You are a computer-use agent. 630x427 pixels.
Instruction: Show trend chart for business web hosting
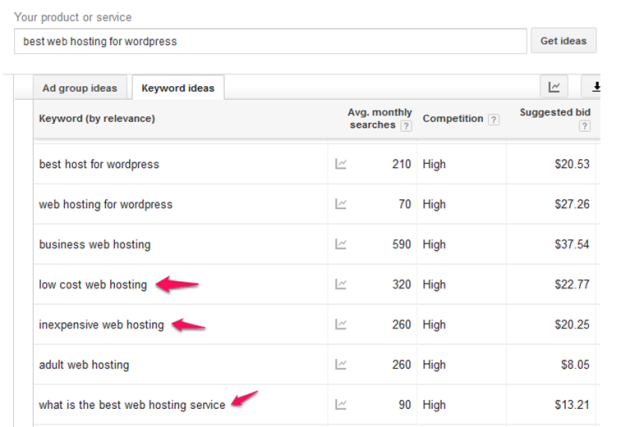tap(341, 244)
